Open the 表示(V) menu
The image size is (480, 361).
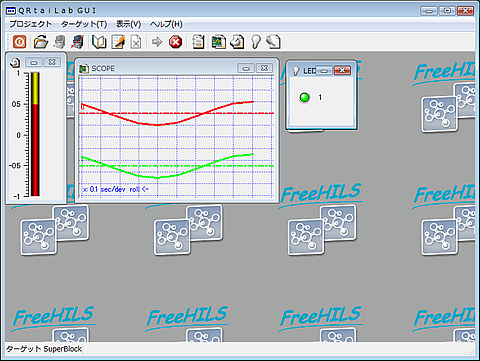129,24
